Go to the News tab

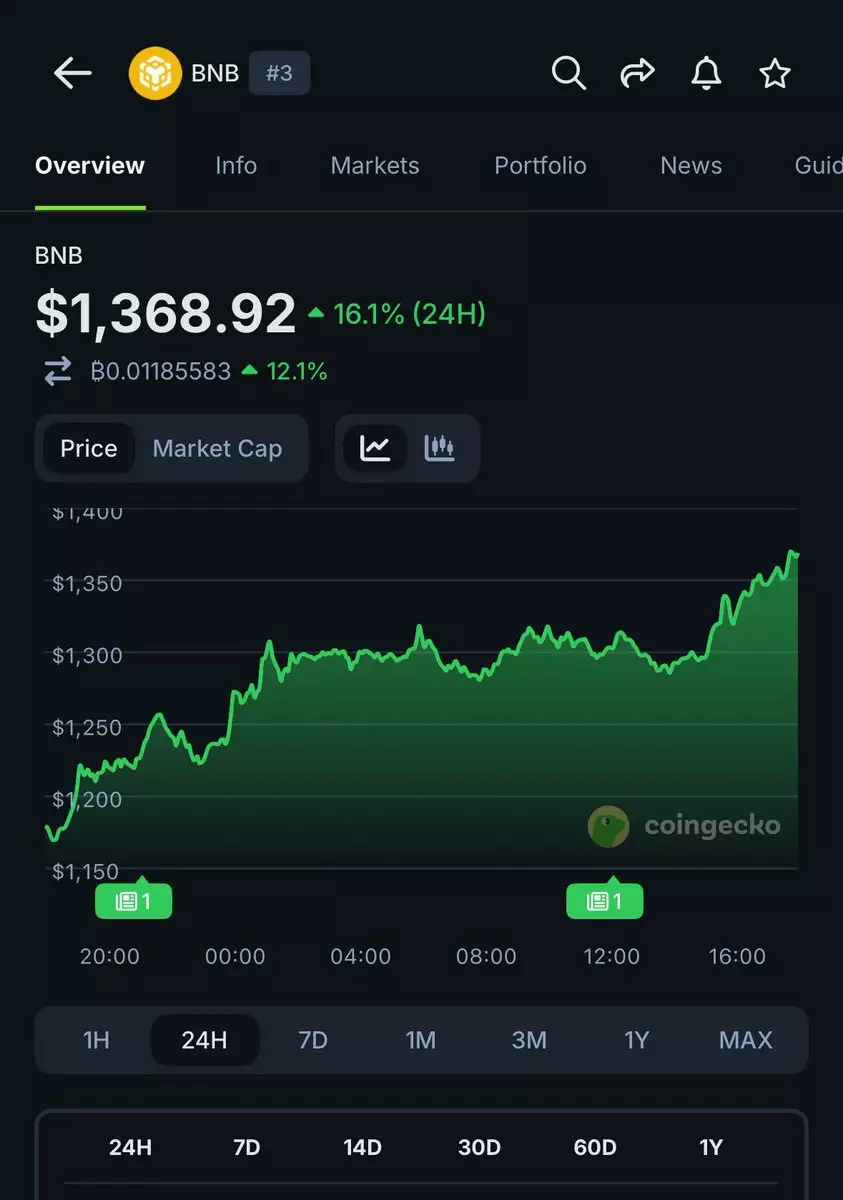(x=691, y=166)
